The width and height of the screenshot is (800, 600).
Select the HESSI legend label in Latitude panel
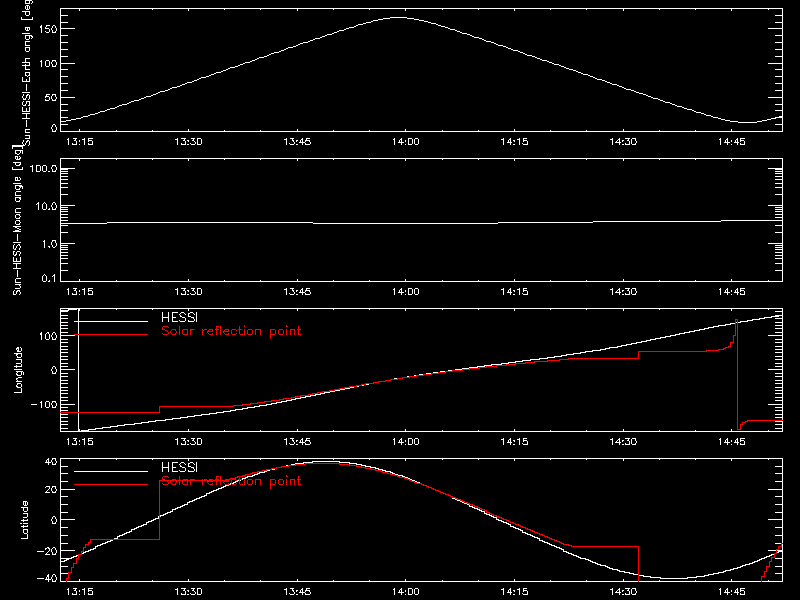179,467
